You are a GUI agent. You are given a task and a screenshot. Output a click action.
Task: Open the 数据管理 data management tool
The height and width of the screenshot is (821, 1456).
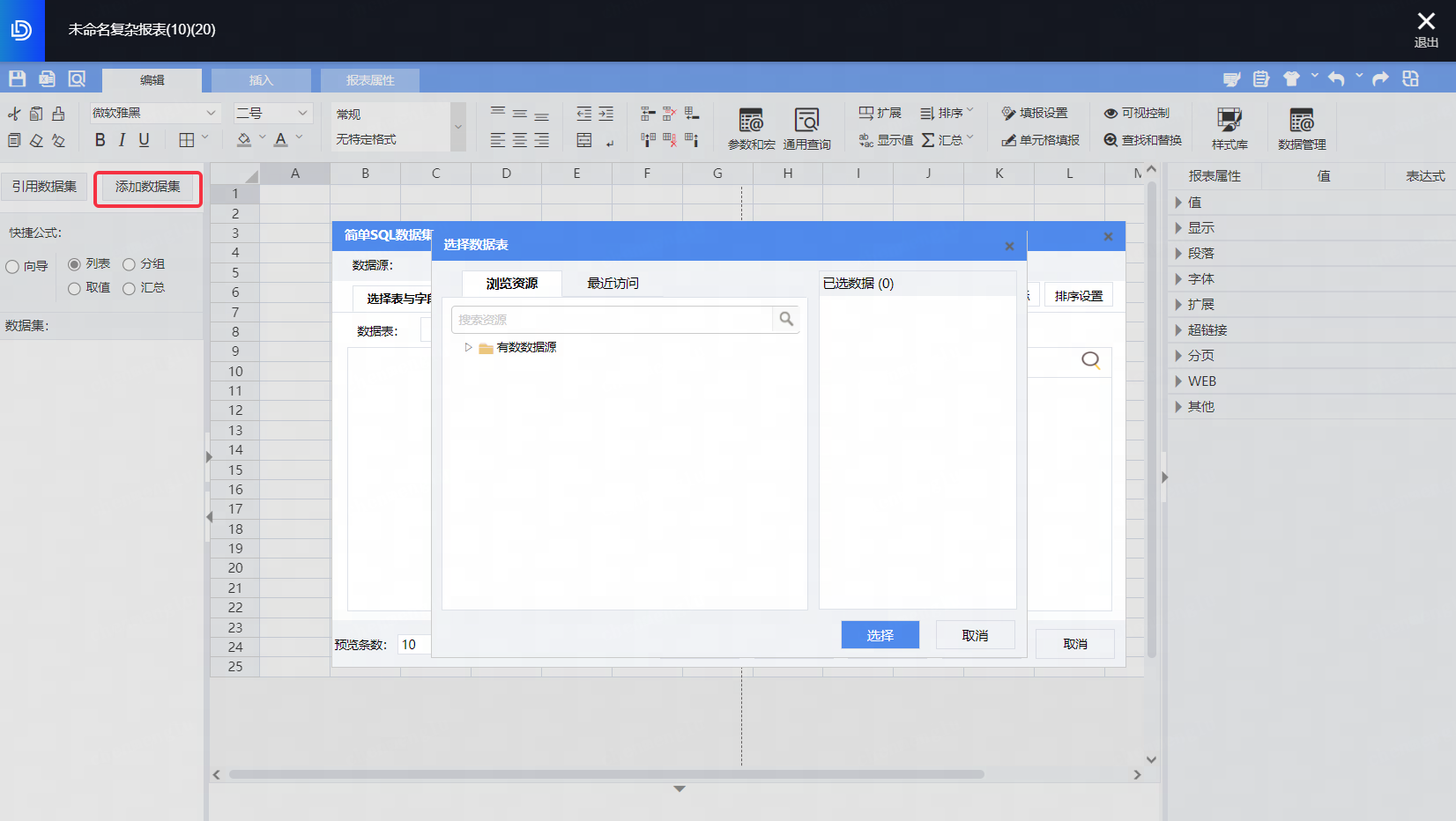pyautogui.click(x=1301, y=128)
